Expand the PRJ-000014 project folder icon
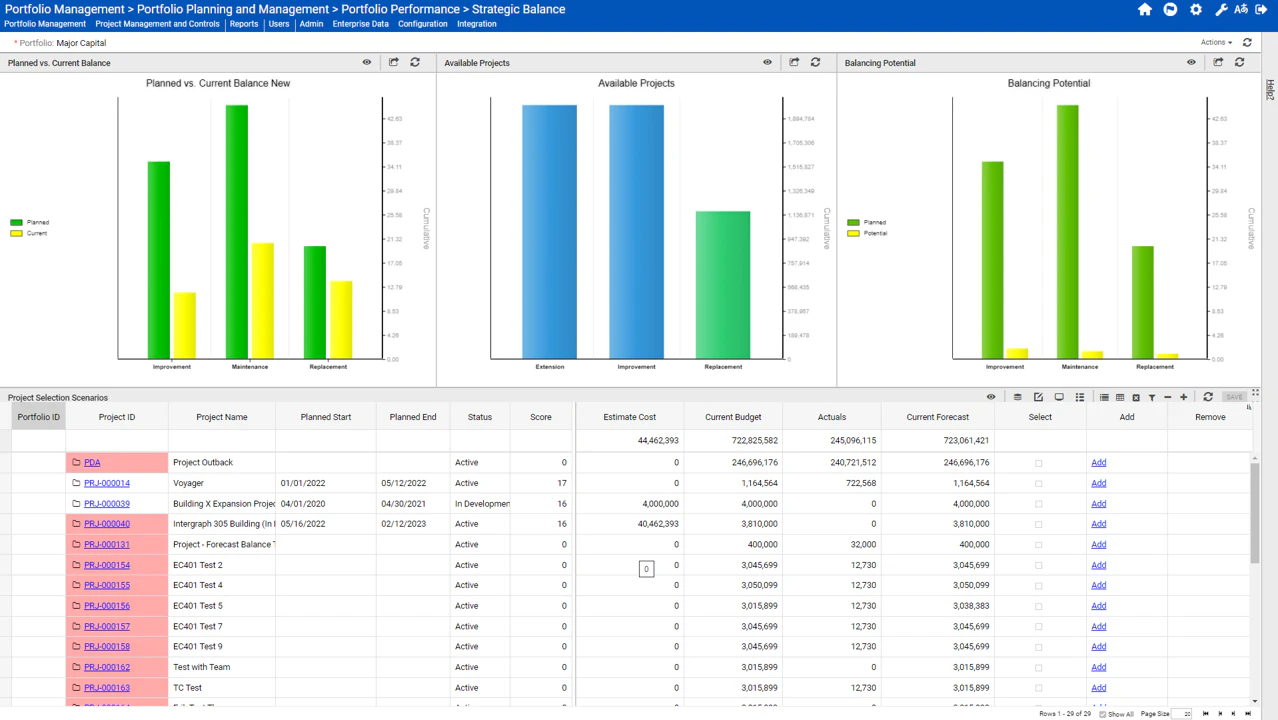1278x720 pixels. (76, 483)
